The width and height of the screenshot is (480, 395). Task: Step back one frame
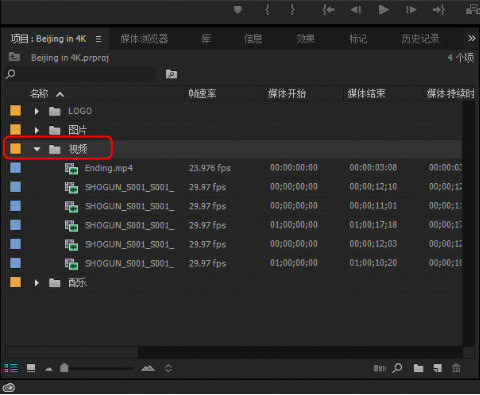(355, 10)
